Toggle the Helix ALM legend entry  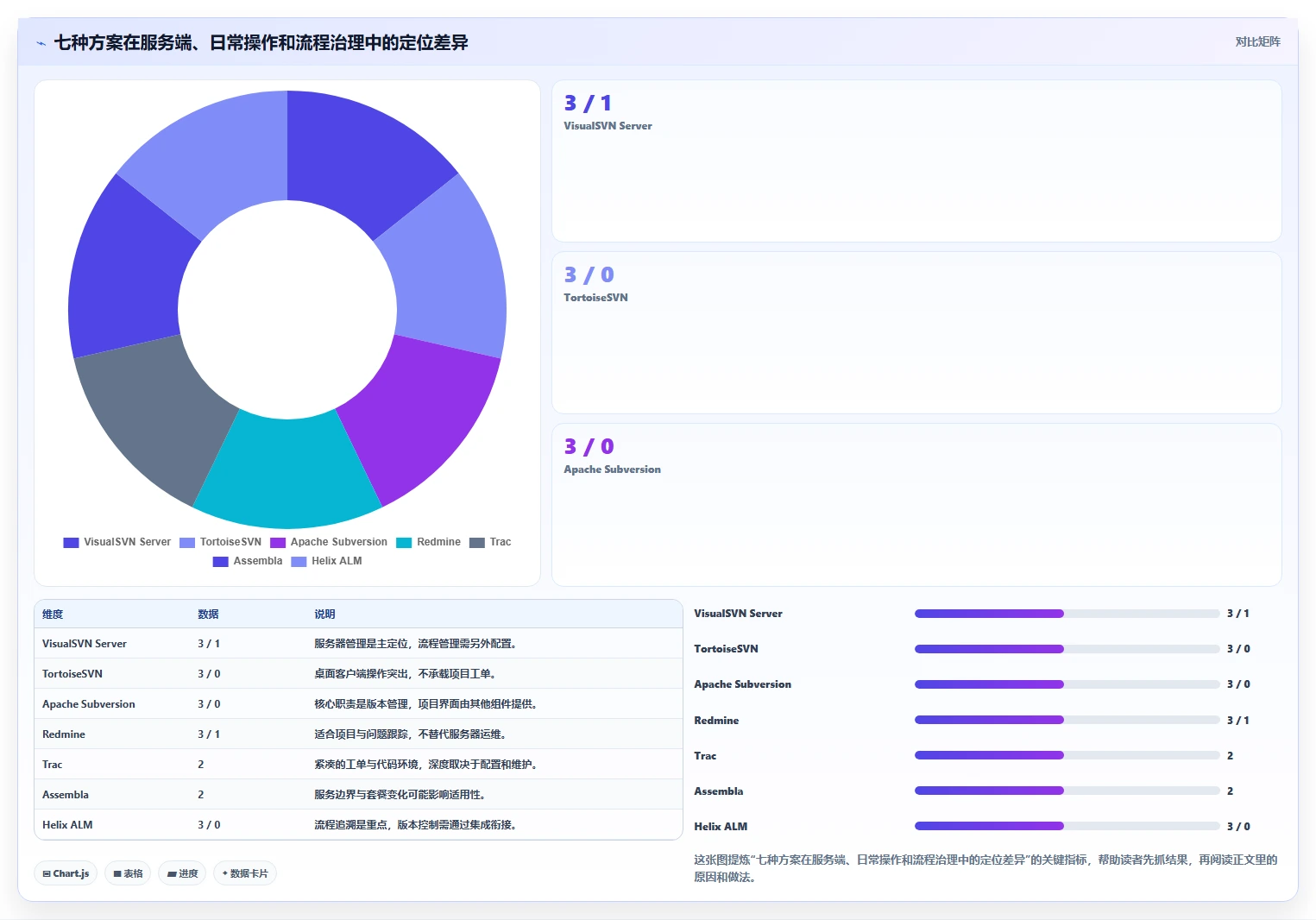click(326, 561)
